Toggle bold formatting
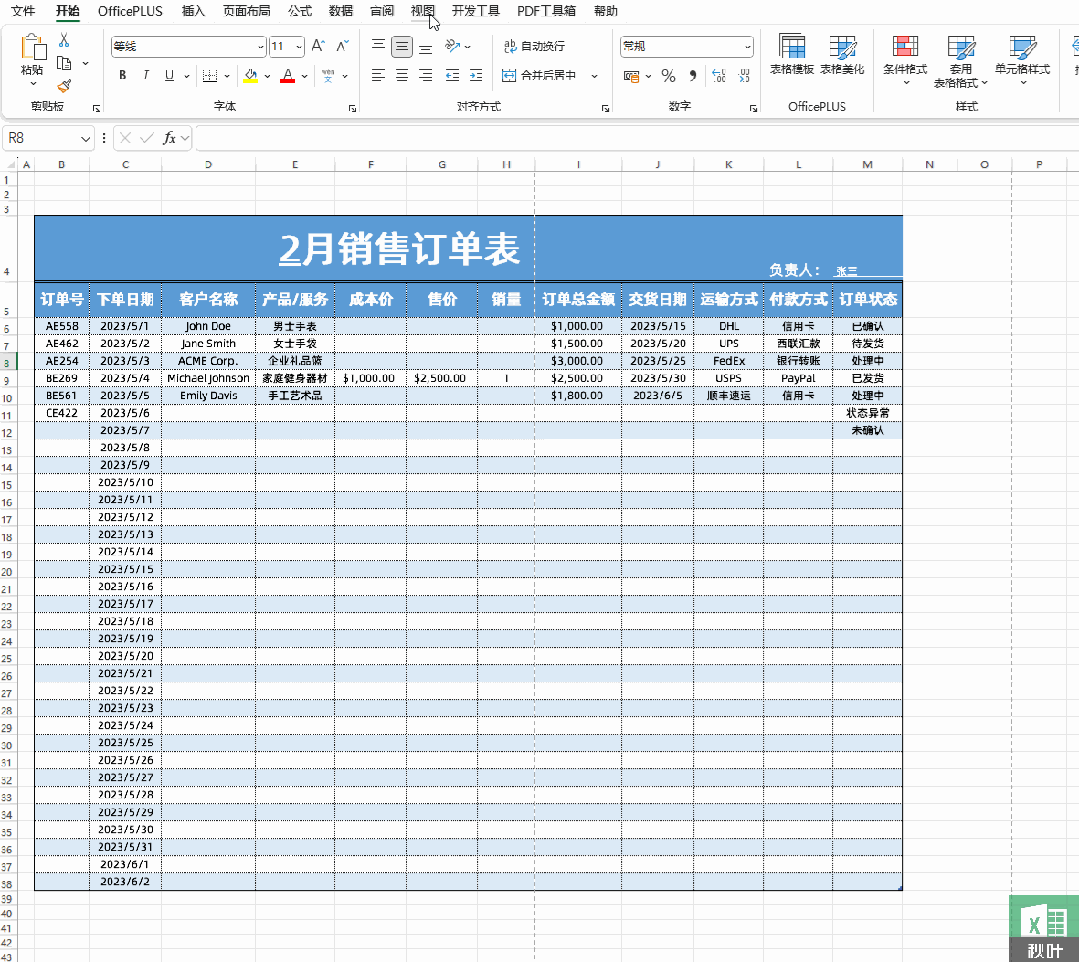This screenshot has height=962, width=1079. click(x=122, y=76)
